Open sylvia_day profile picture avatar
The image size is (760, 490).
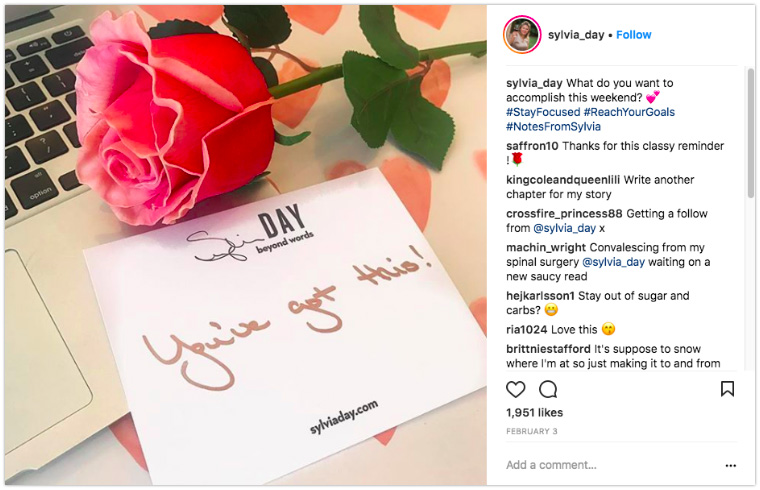pyautogui.click(x=522, y=35)
